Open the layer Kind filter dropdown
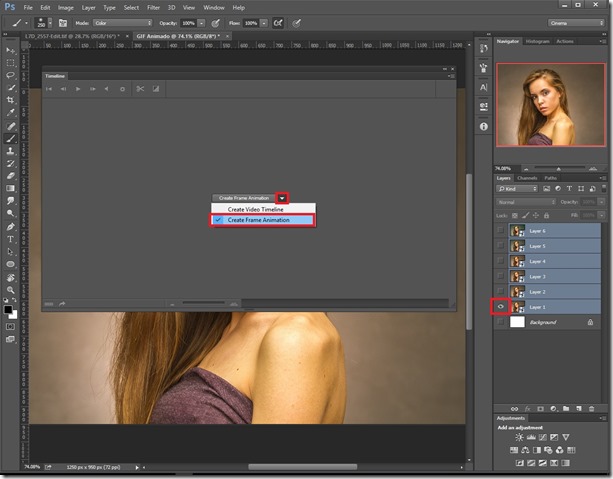The width and height of the screenshot is (613, 479). (517, 189)
